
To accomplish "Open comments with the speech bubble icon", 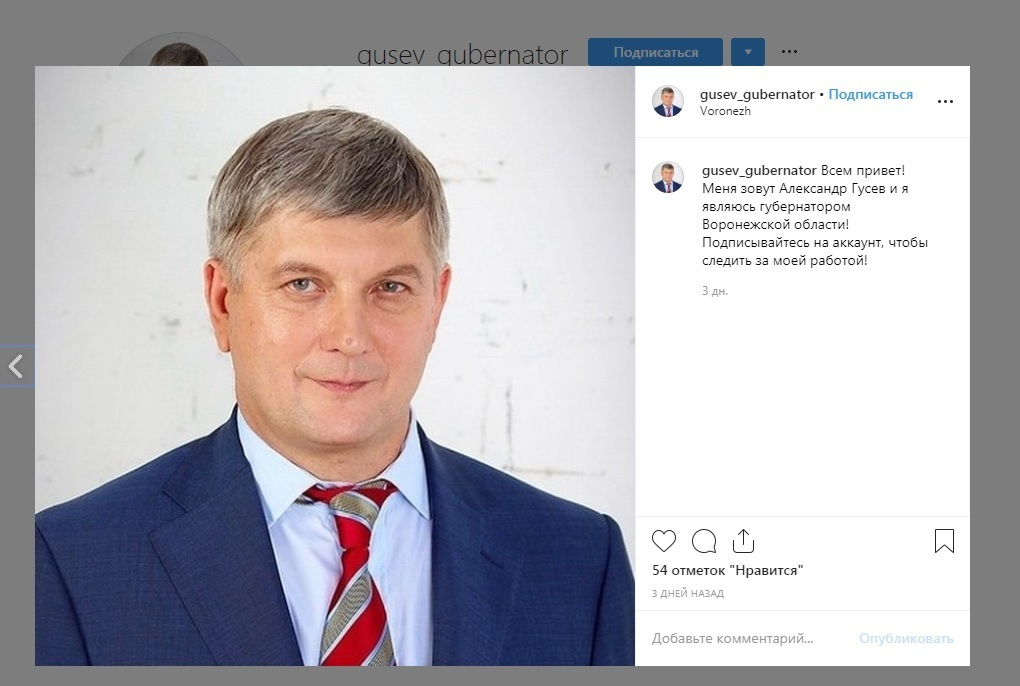I will tap(704, 541).
